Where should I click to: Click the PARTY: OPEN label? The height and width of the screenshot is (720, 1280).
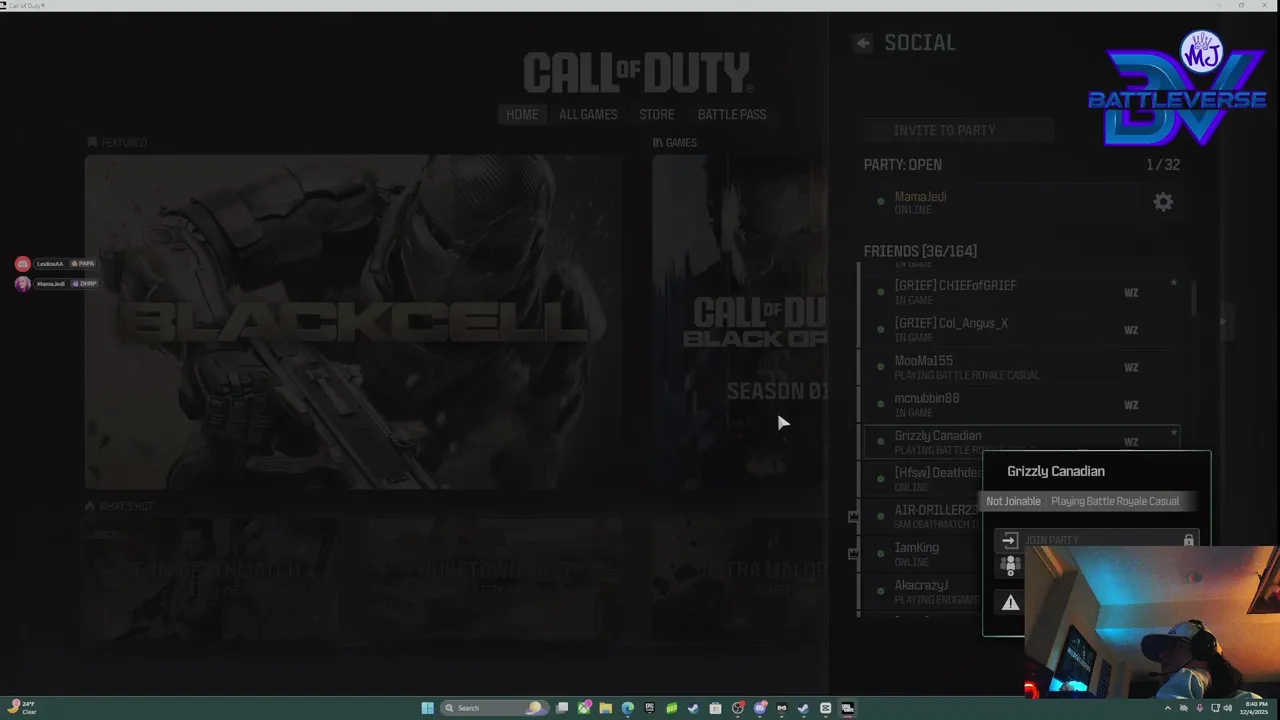click(903, 165)
